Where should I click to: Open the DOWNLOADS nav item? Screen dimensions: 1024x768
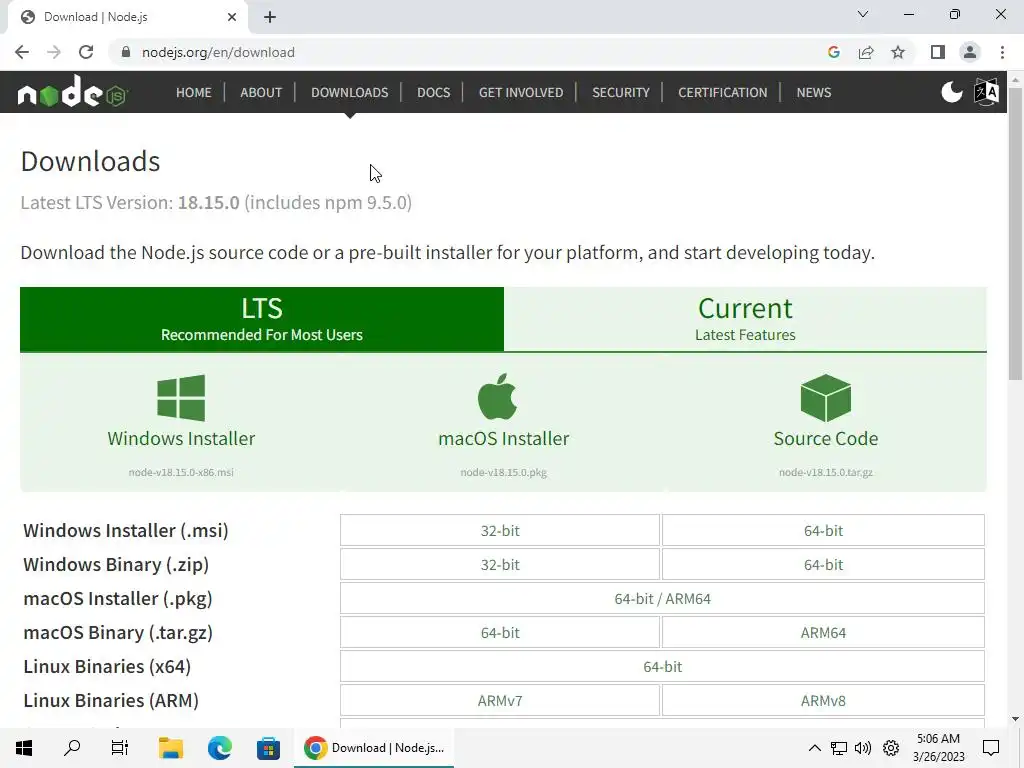click(349, 92)
